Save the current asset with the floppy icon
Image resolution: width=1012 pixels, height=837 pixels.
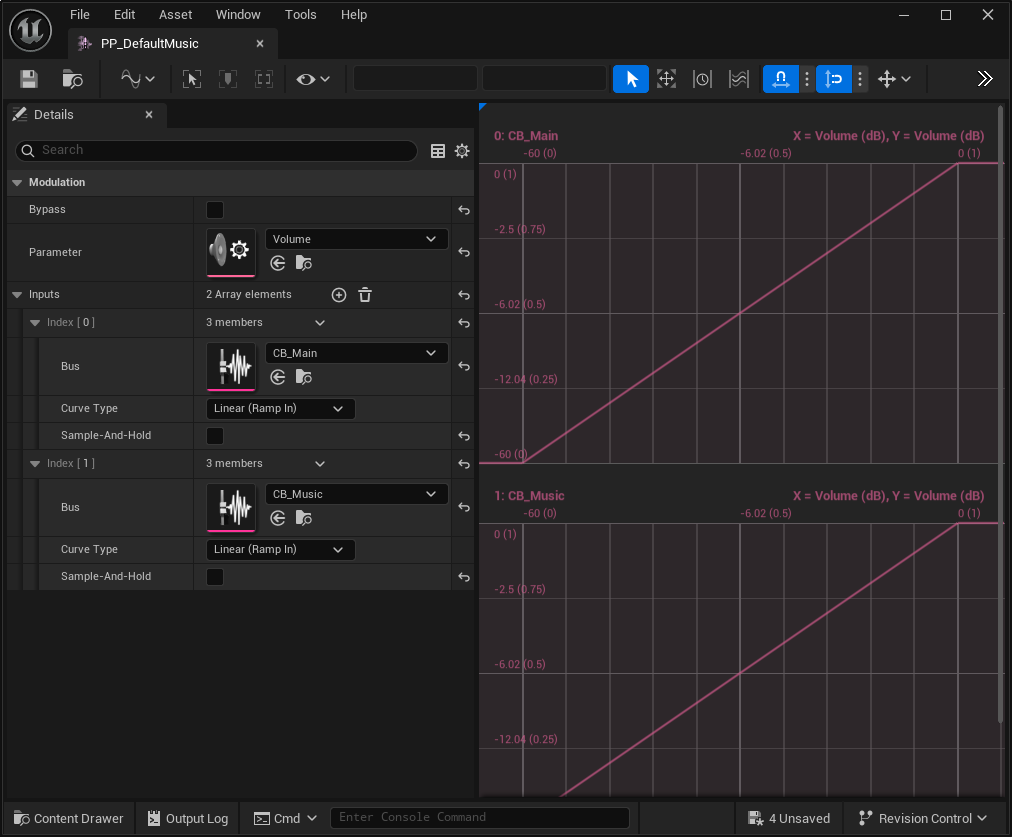point(29,79)
